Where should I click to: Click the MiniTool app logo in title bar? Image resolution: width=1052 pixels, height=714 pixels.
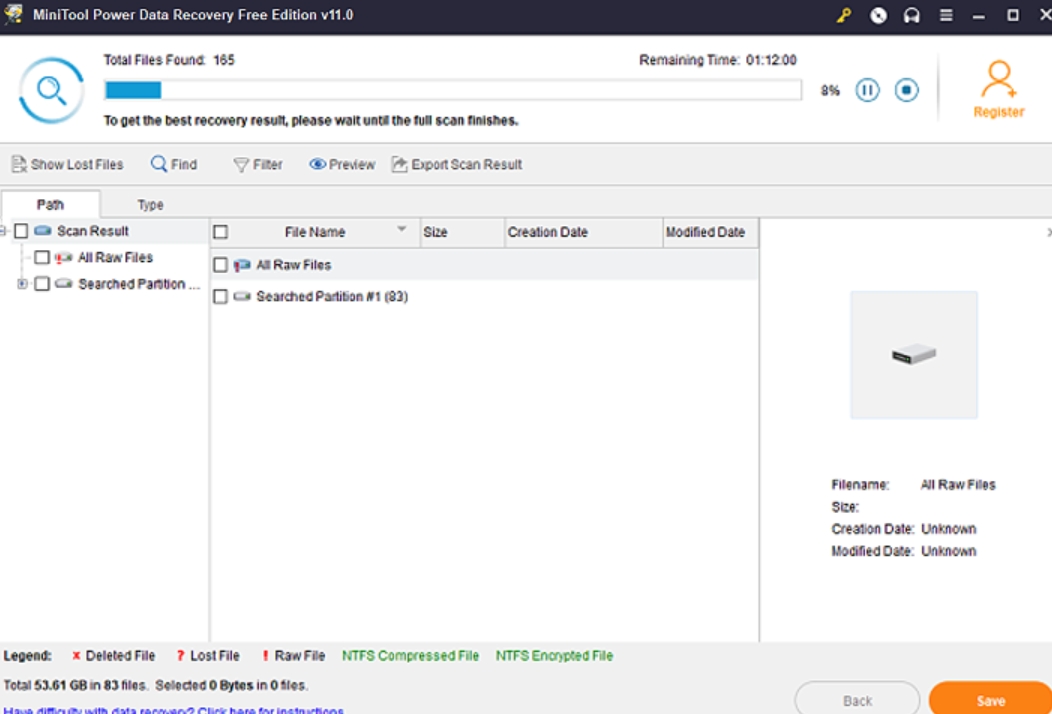click(x=13, y=15)
